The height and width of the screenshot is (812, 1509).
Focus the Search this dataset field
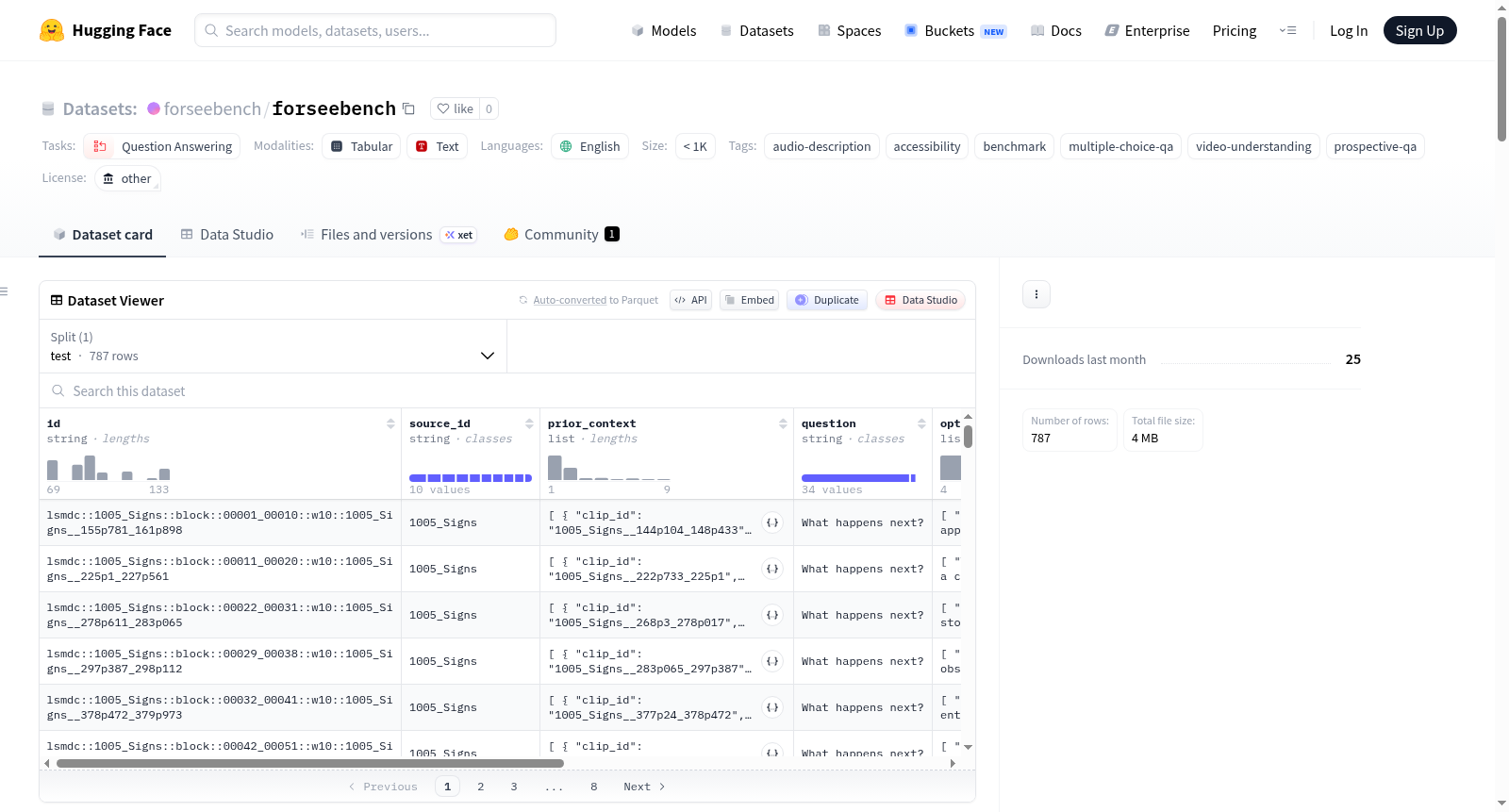tap(507, 390)
